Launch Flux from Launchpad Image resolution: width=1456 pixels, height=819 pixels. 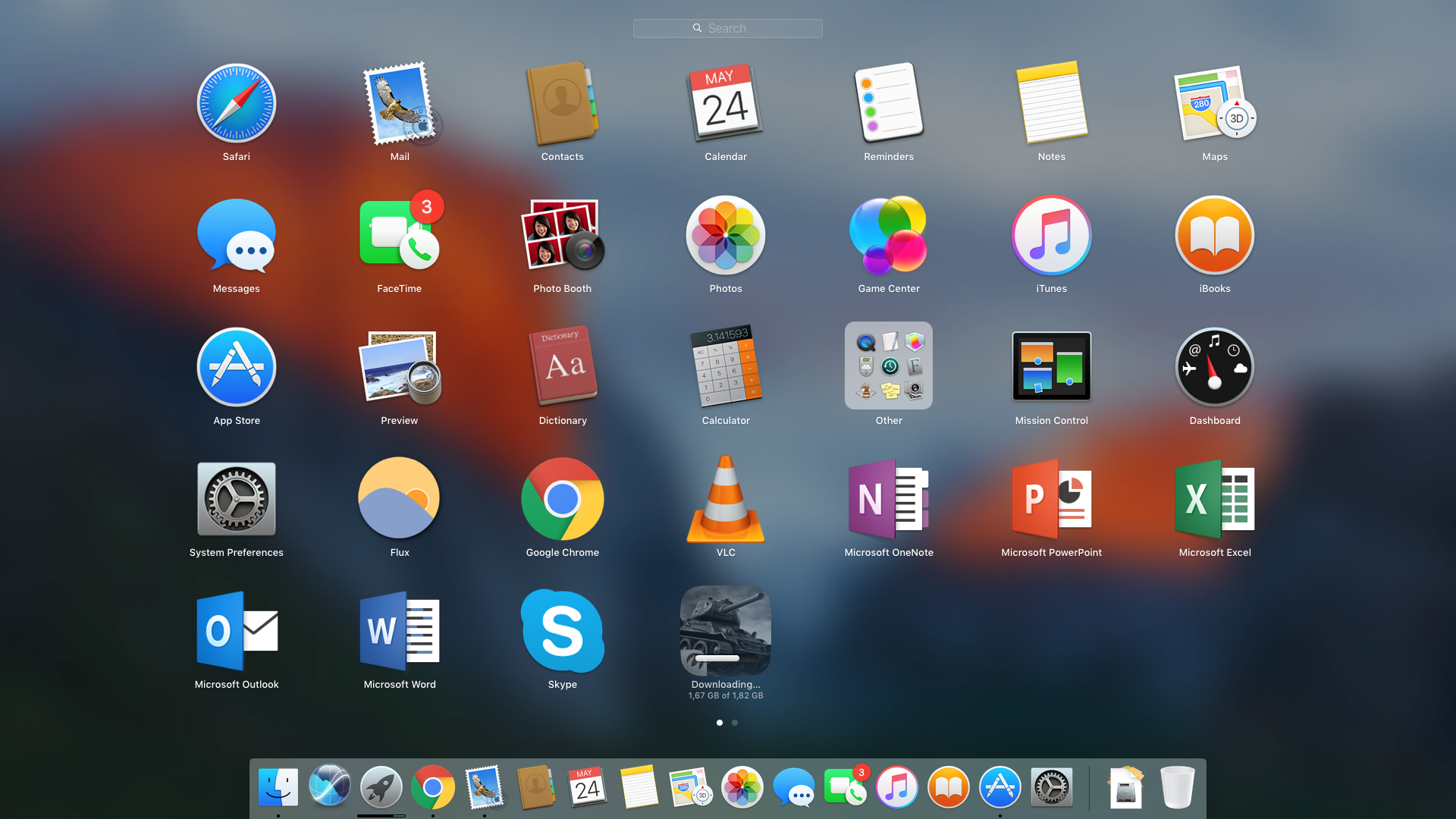pos(399,500)
